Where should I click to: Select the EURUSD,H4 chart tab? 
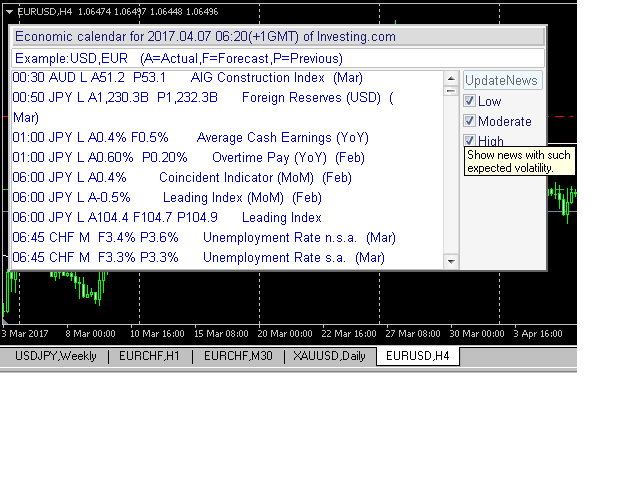416,356
